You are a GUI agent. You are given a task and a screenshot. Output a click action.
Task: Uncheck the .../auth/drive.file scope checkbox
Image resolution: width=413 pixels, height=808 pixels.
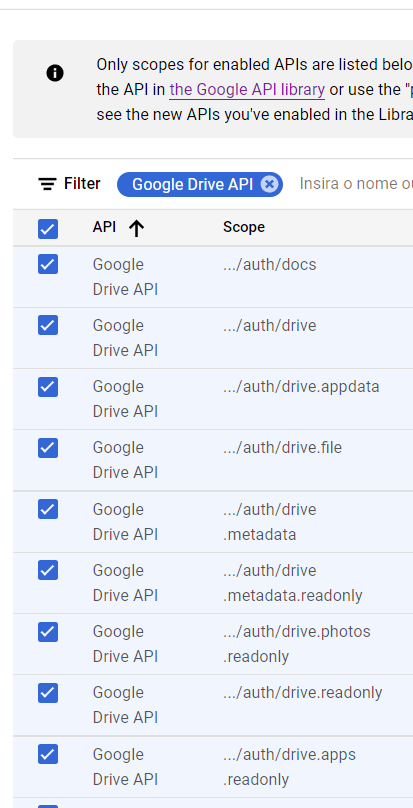click(x=48, y=448)
